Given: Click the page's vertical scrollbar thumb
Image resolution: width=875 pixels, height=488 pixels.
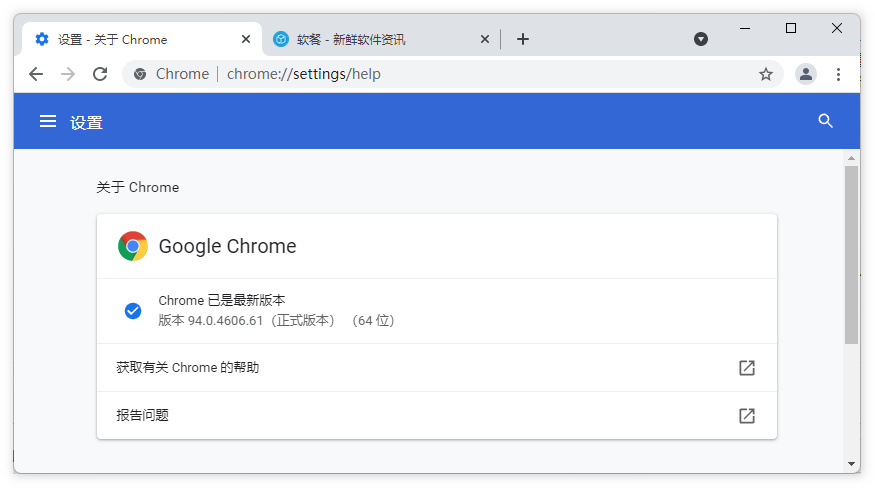Looking at the screenshot, I should [x=851, y=255].
